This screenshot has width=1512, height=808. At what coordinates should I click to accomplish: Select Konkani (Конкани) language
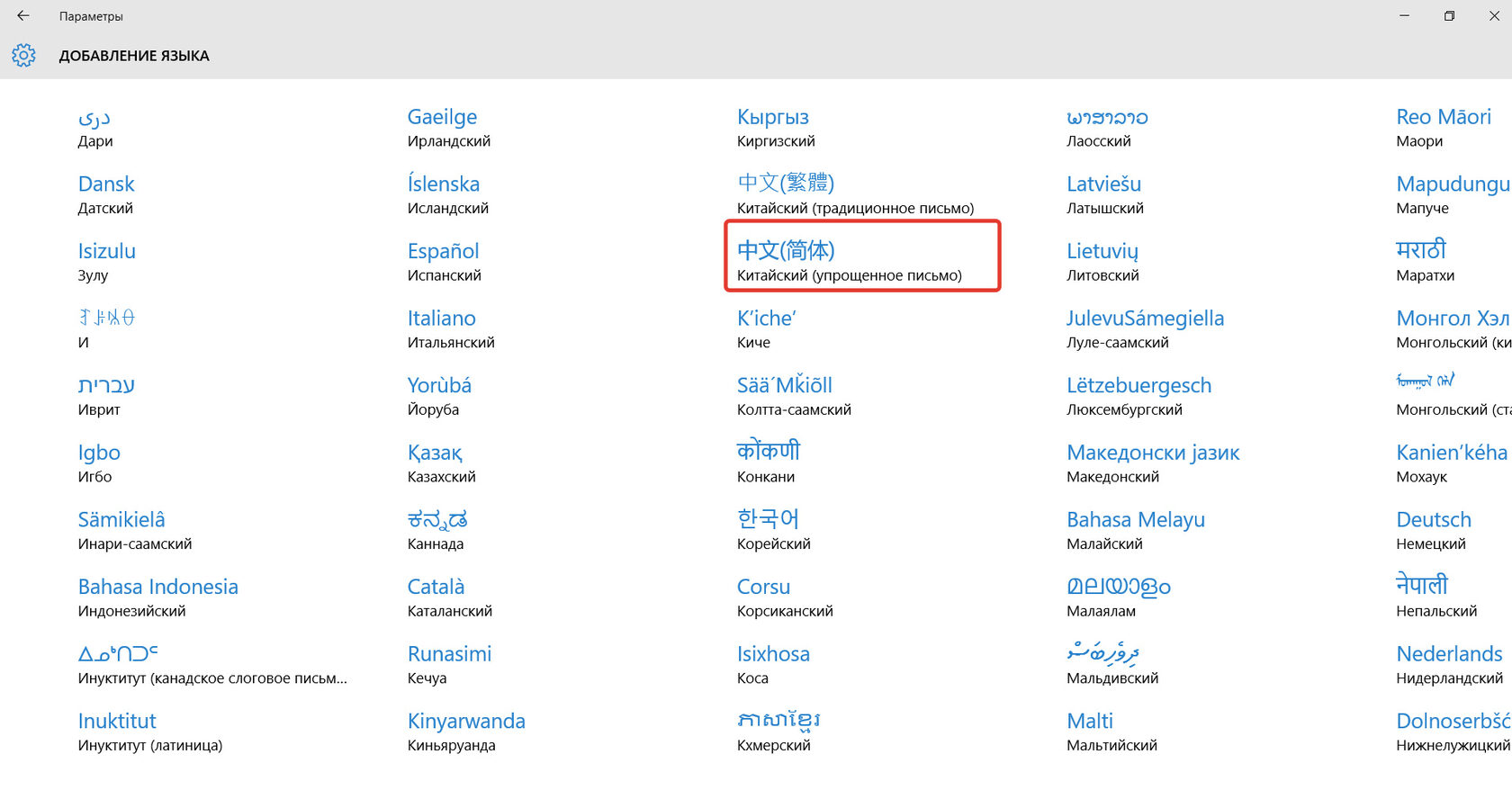(769, 463)
